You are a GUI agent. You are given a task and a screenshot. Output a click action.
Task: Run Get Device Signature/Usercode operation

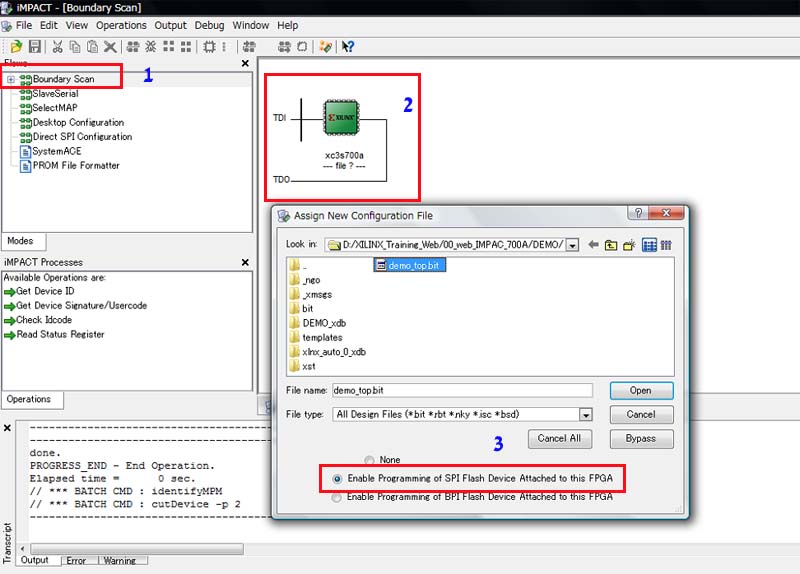[76, 306]
